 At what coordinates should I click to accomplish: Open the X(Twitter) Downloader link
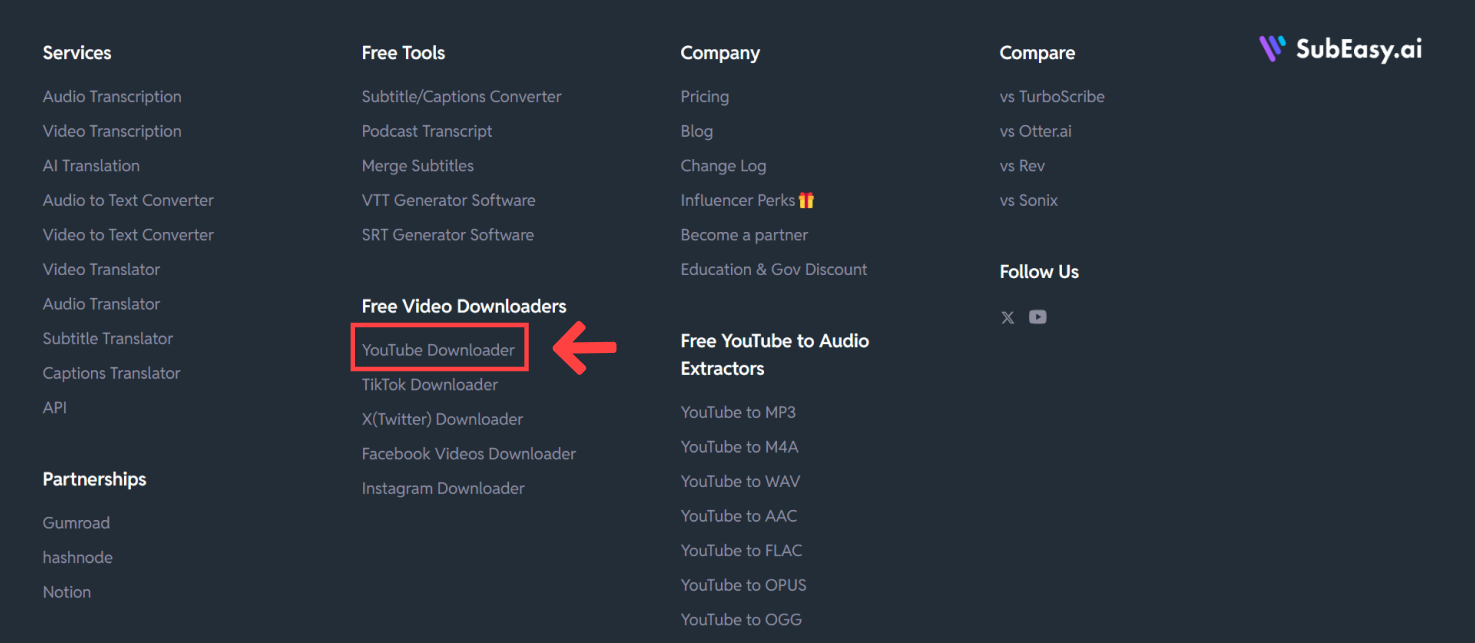coord(443,419)
